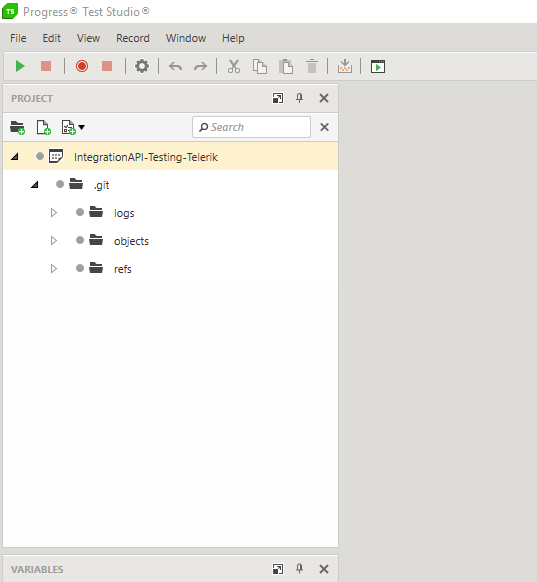Click into the project Search field
Screen dimensions: 537x582
click(x=251, y=127)
